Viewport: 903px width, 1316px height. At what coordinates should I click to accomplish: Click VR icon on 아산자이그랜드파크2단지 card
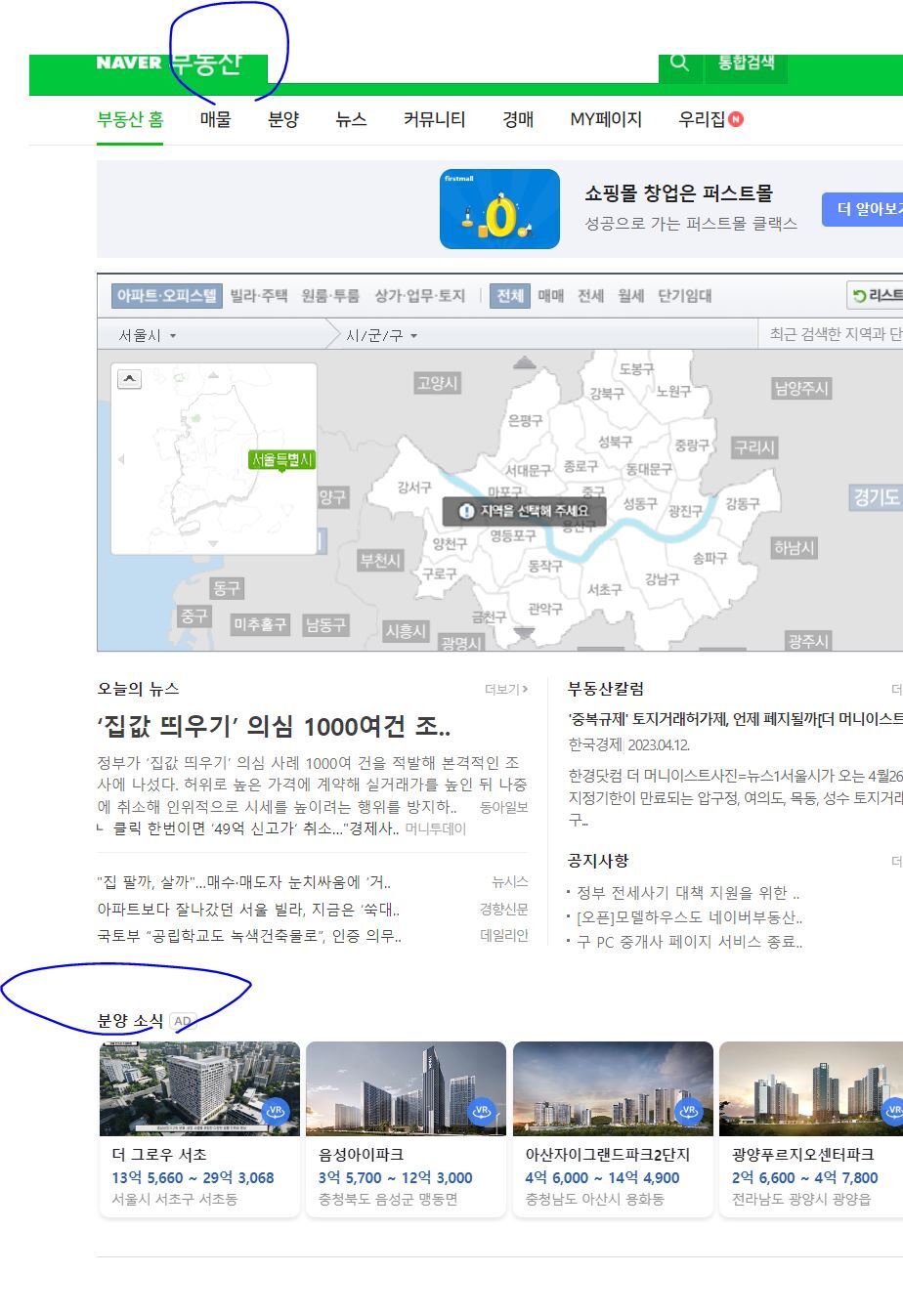(x=689, y=1111)
